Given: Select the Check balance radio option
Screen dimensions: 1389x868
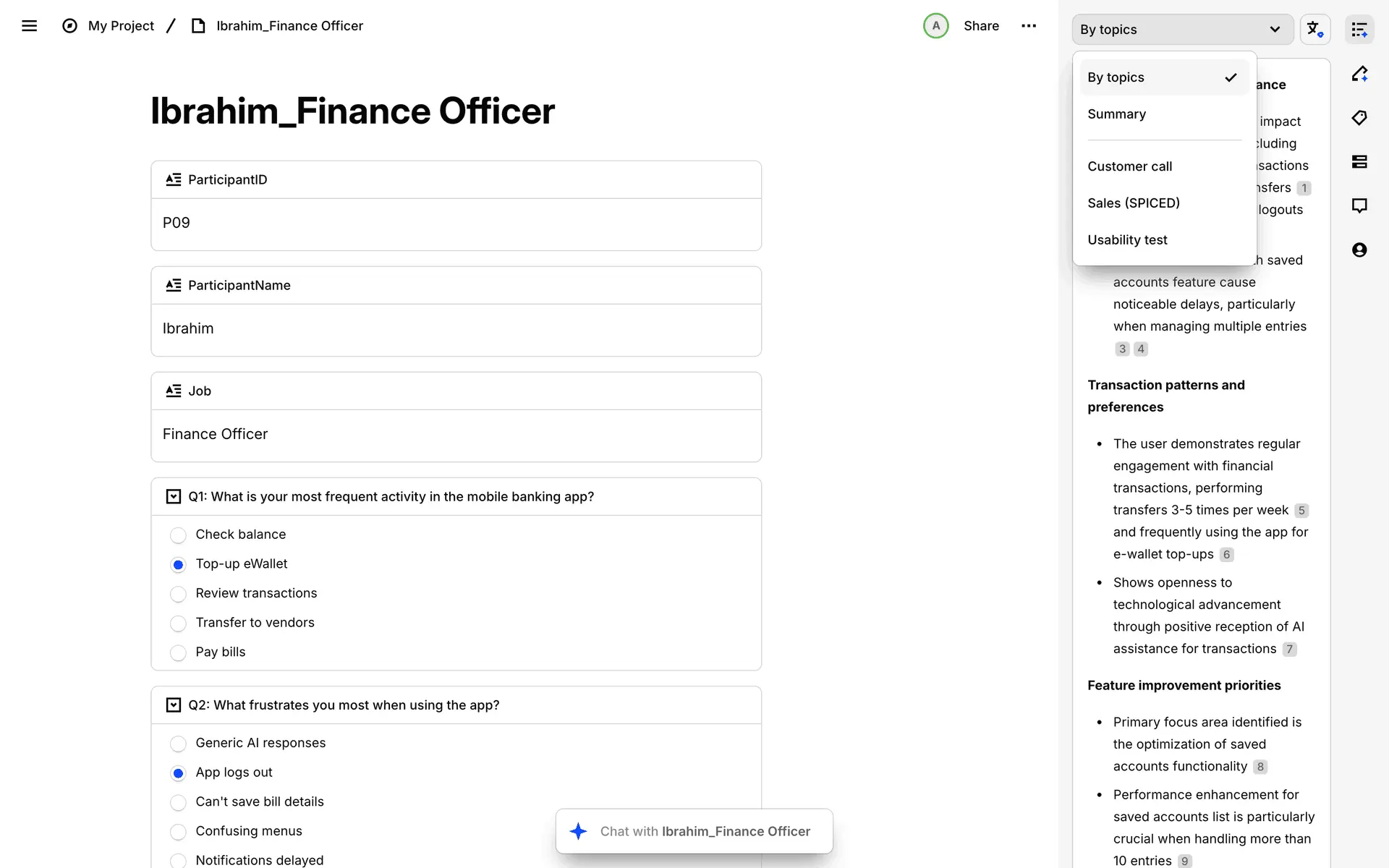Looking at the screenshot, I should (x=178, y=535).
